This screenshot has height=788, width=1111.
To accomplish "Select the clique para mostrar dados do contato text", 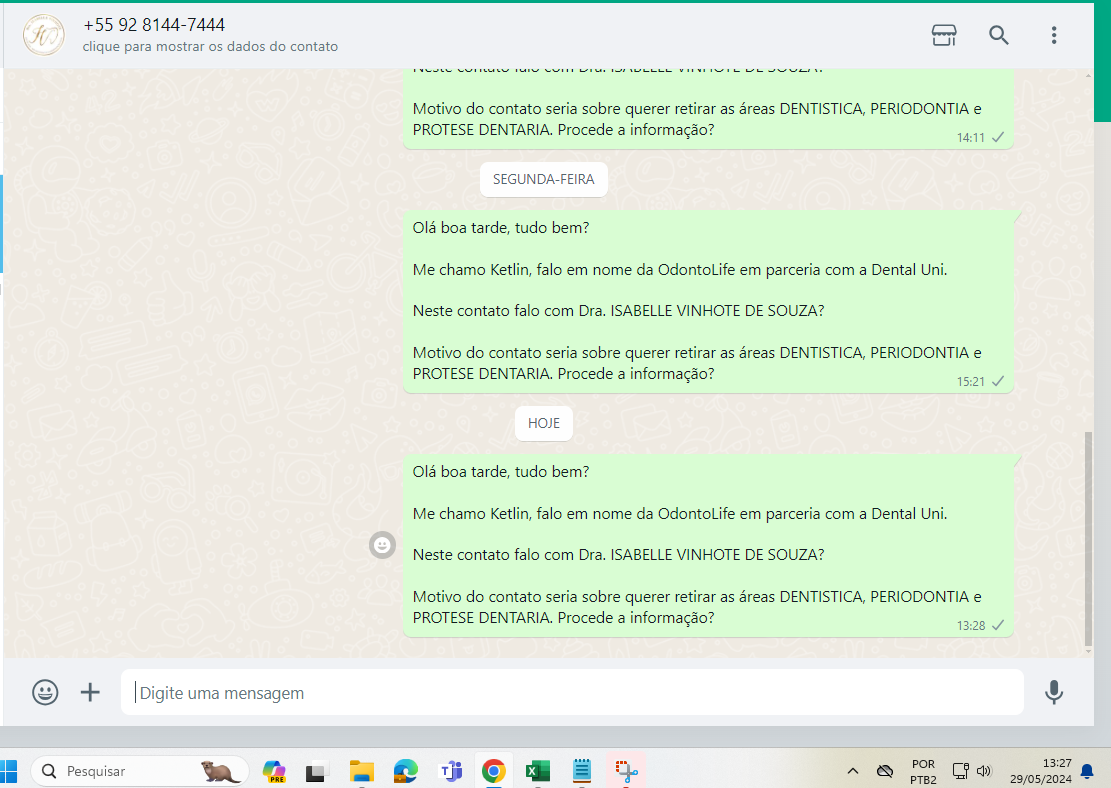I will pyautogui.click(x=210, y=47).
